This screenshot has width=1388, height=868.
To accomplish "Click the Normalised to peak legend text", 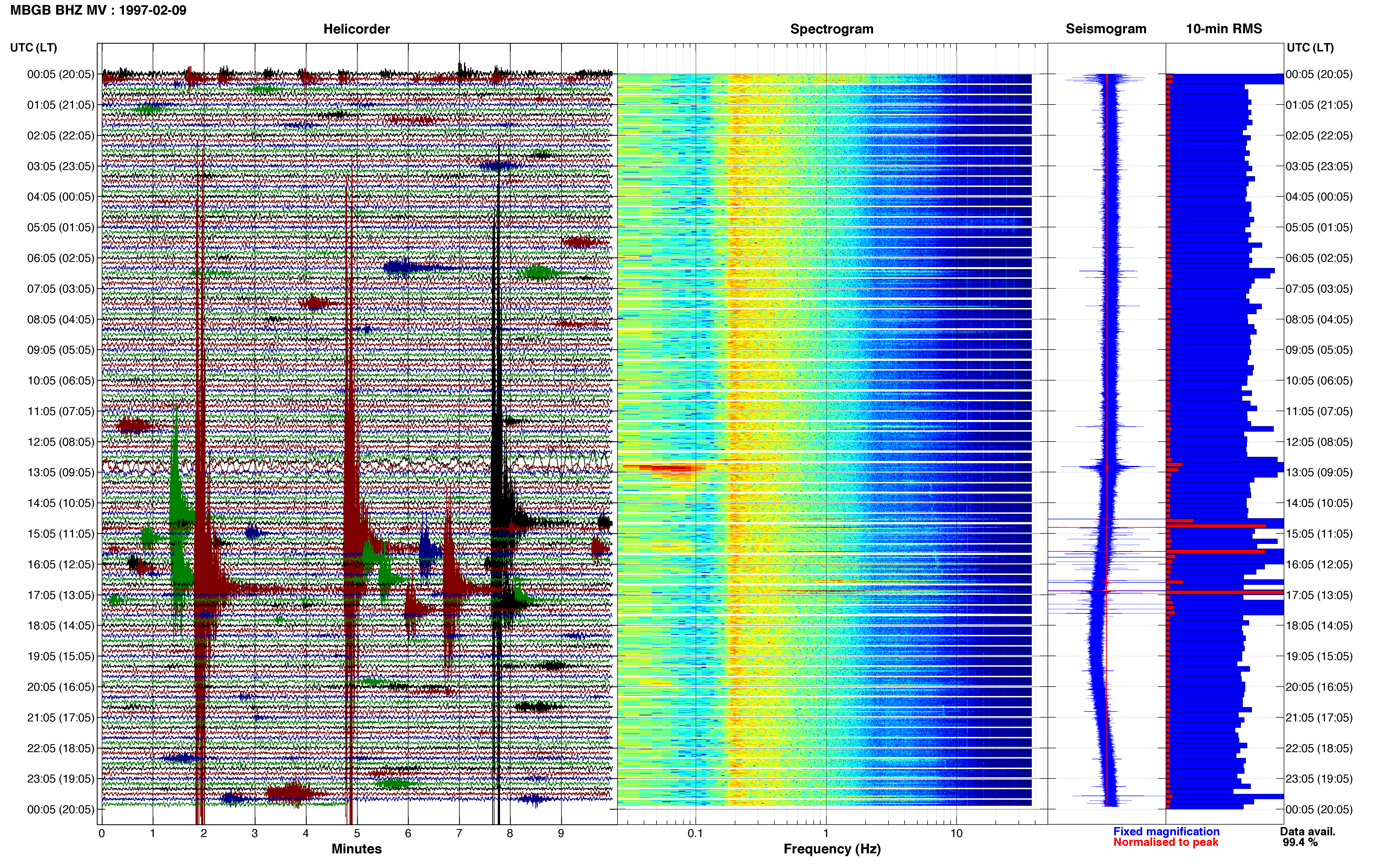I will pyautogui.click(x=1166, y=842).
